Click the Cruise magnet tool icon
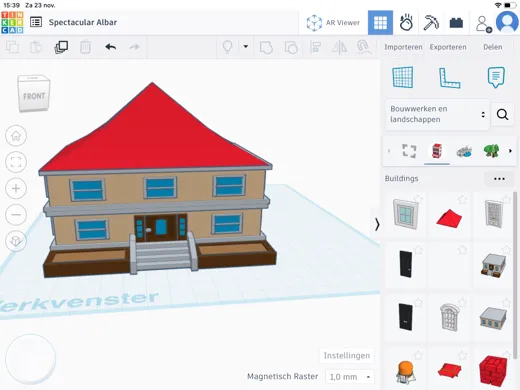The width and height of the screenshot is (520, 390). [x=363, y=47]
